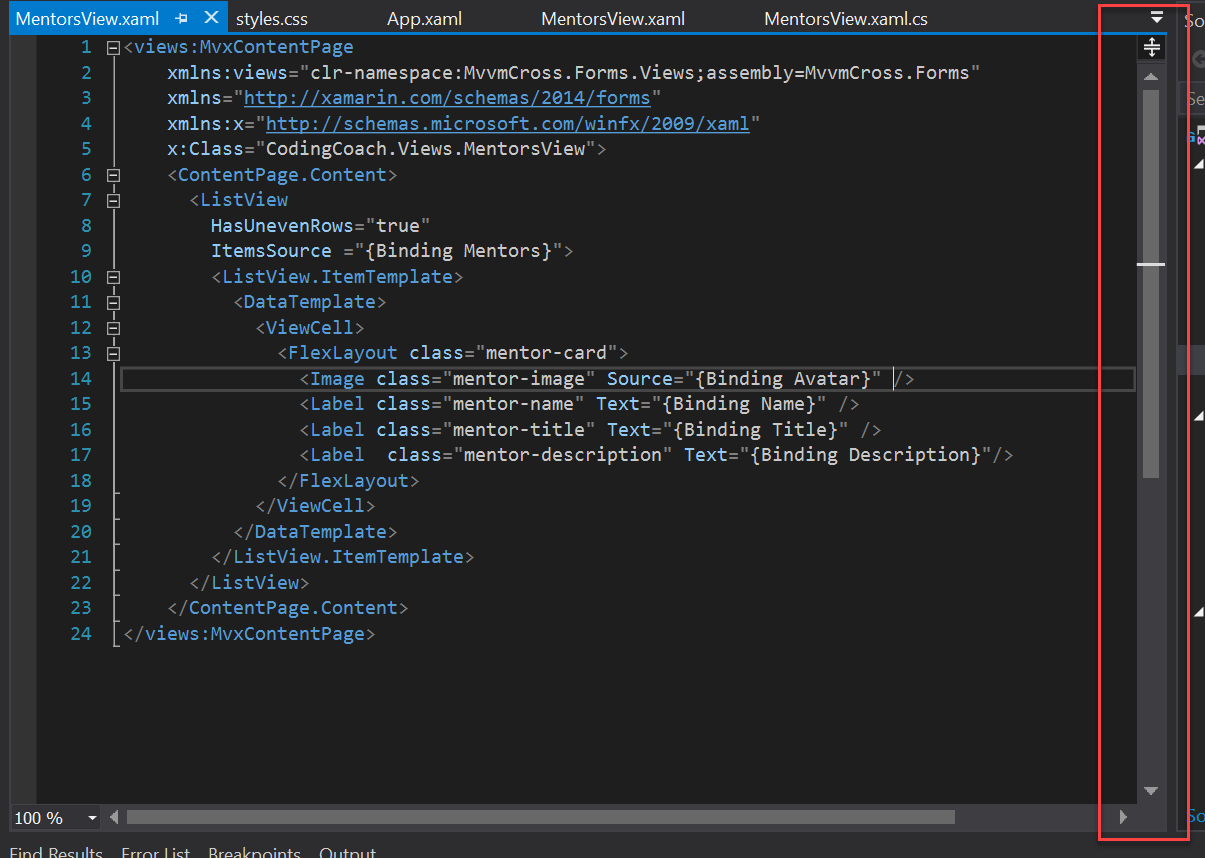The height and width of the screenshot is (858, 1205).
Task: Click vertical scrollbar up arrow
Action: click(x=1150, y=76)
